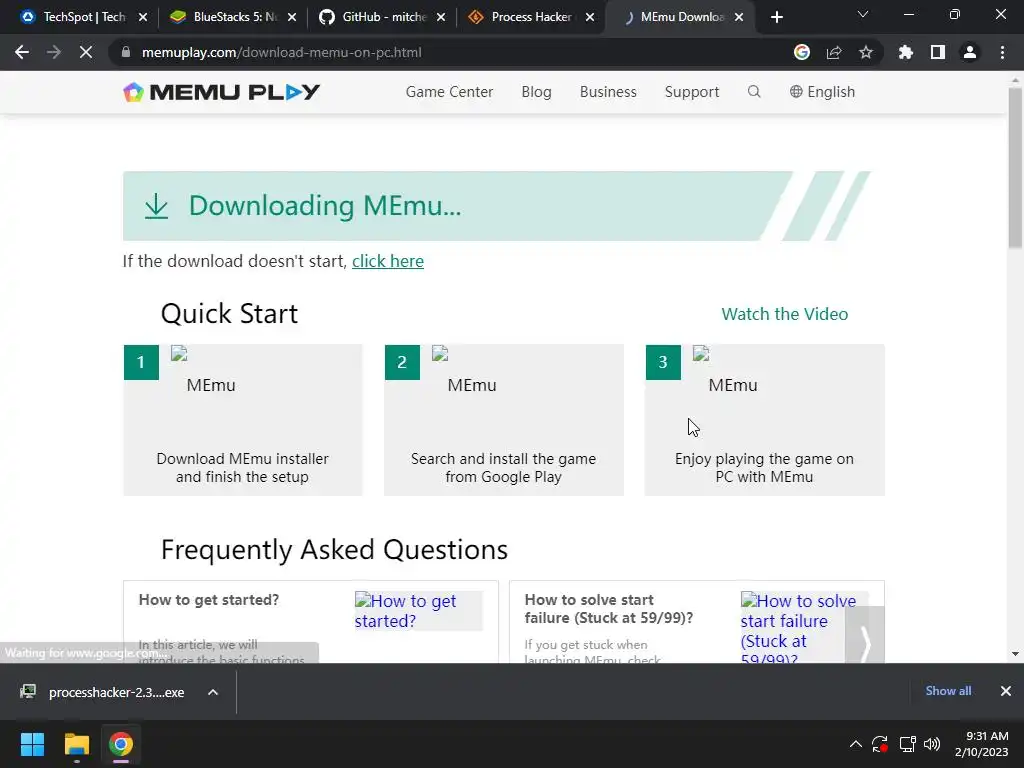Open File Explorer from taskbar
The height and width of the screenshot is (768, 1024).
click(76, 744)
